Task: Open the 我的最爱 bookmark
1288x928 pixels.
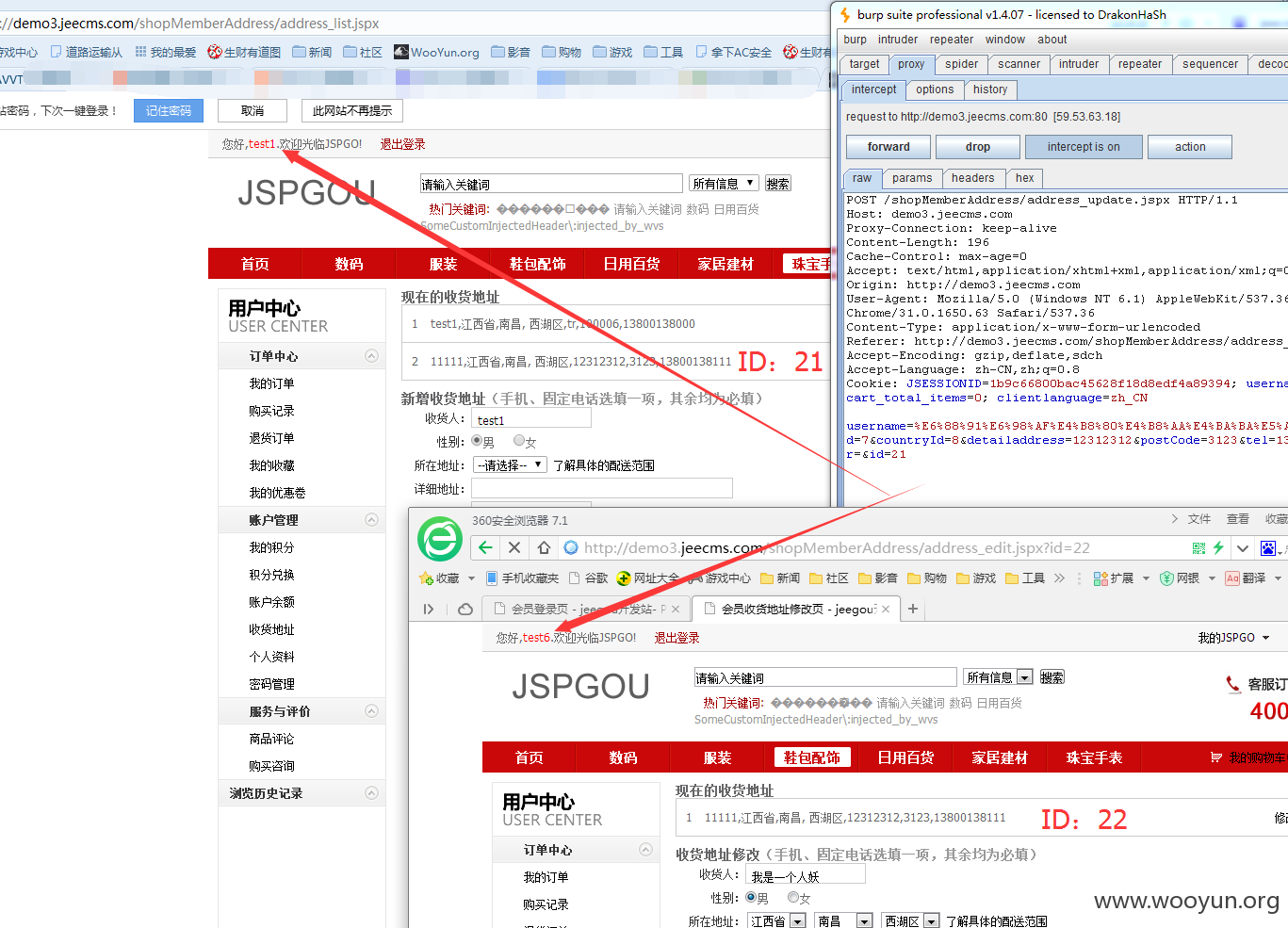Action: (166, 53)
